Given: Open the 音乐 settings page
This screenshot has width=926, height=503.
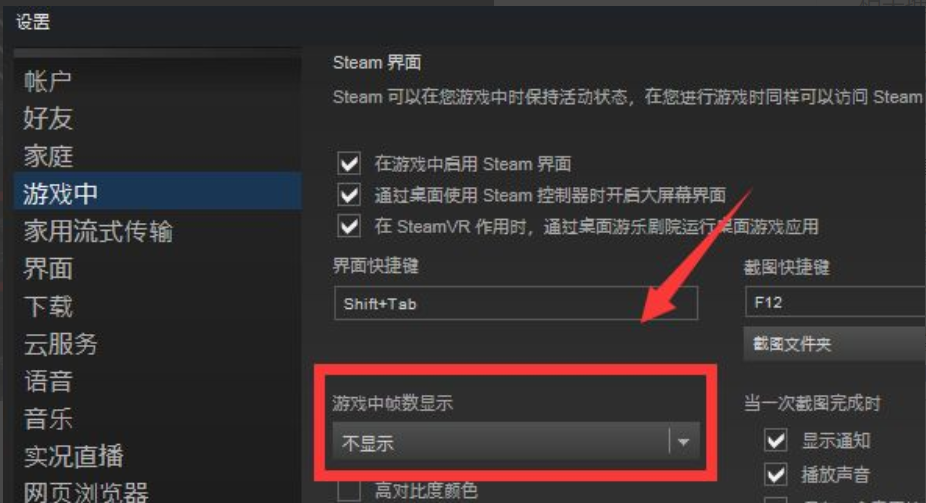Looking at the screenshot, I should coord(48,419).
